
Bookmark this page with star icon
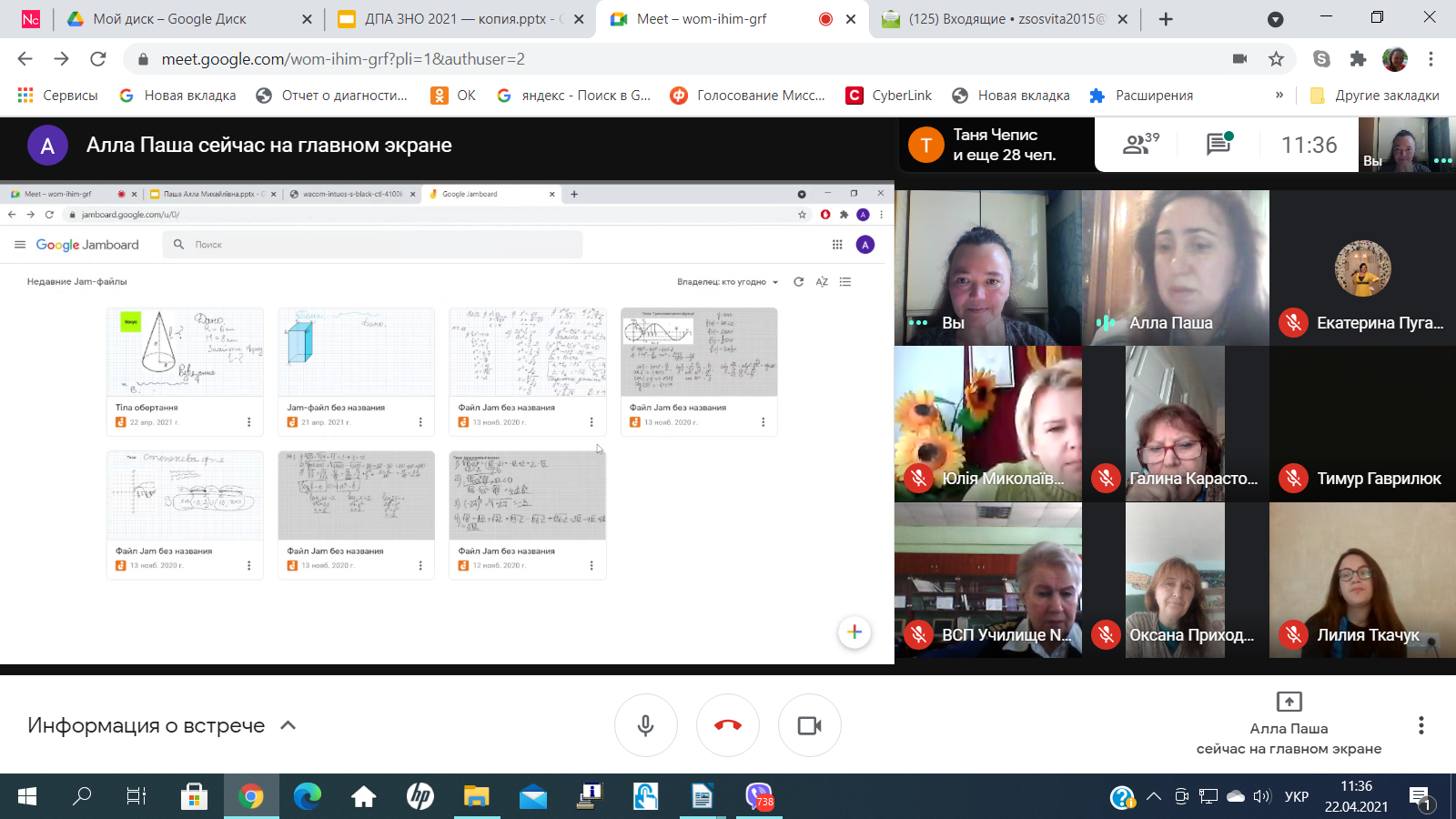[x=1276, y=59]
